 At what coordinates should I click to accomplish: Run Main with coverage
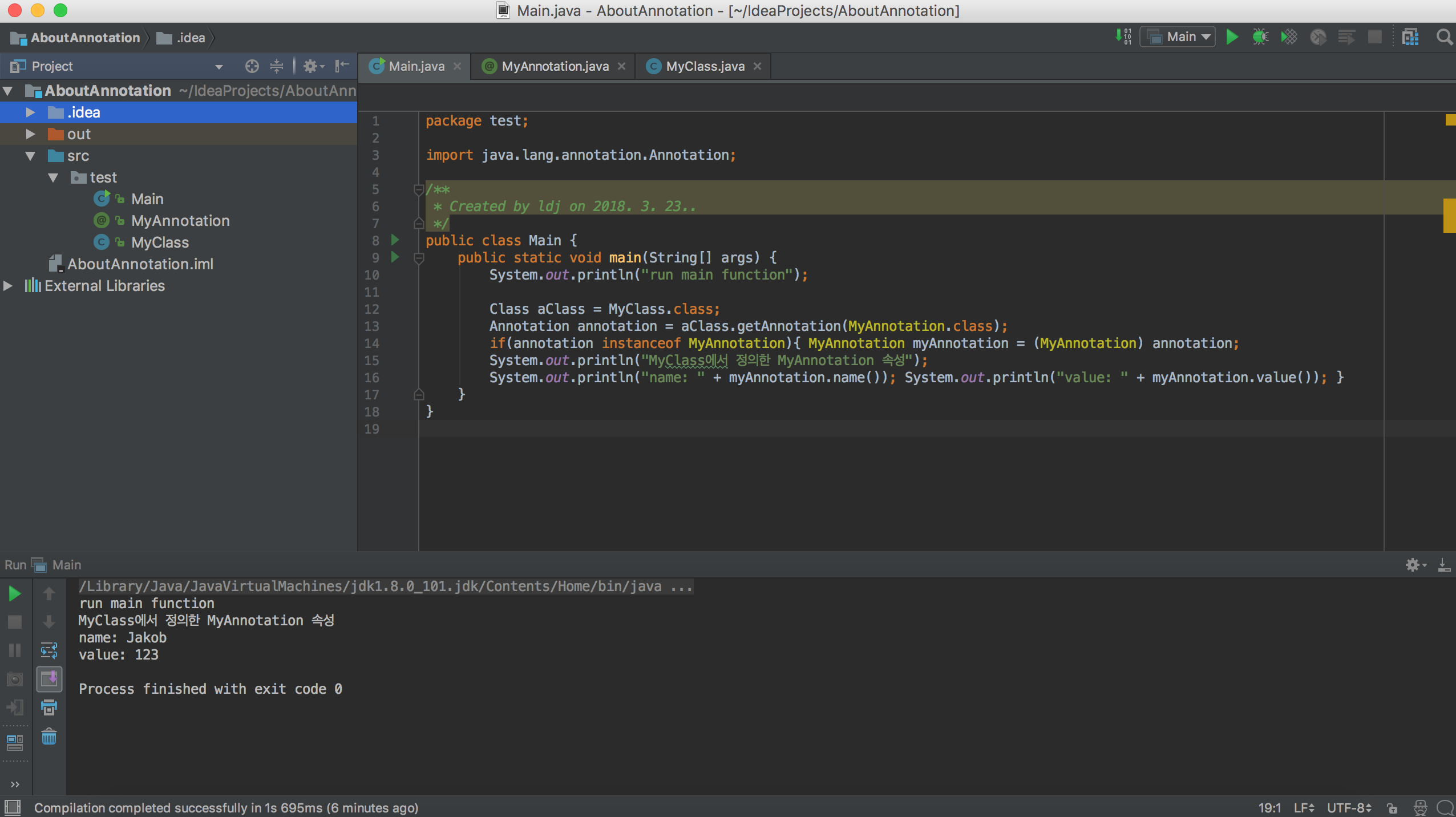coord(1289,37)
